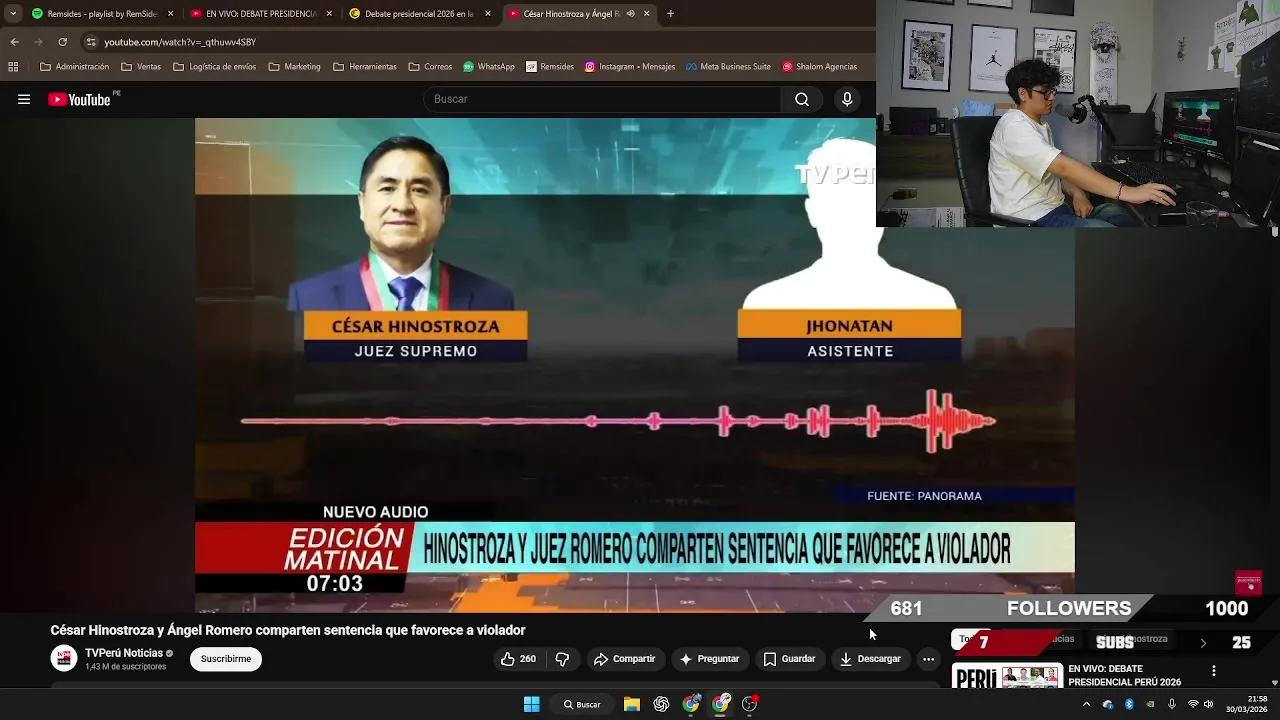Click the YouTube search magnifier button

point(802,99)
